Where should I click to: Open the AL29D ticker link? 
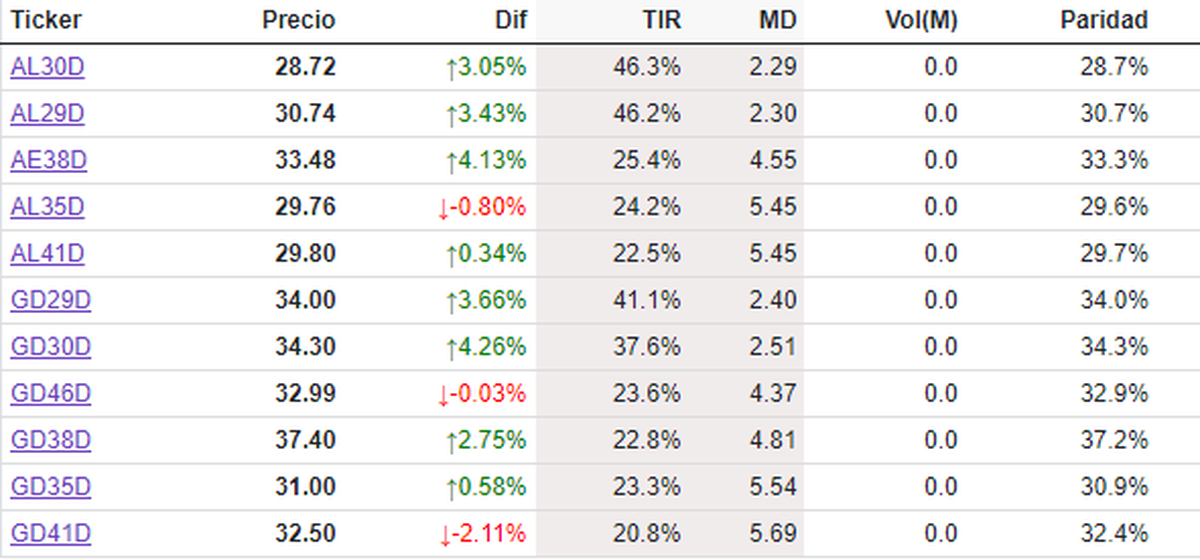[47, 114]
